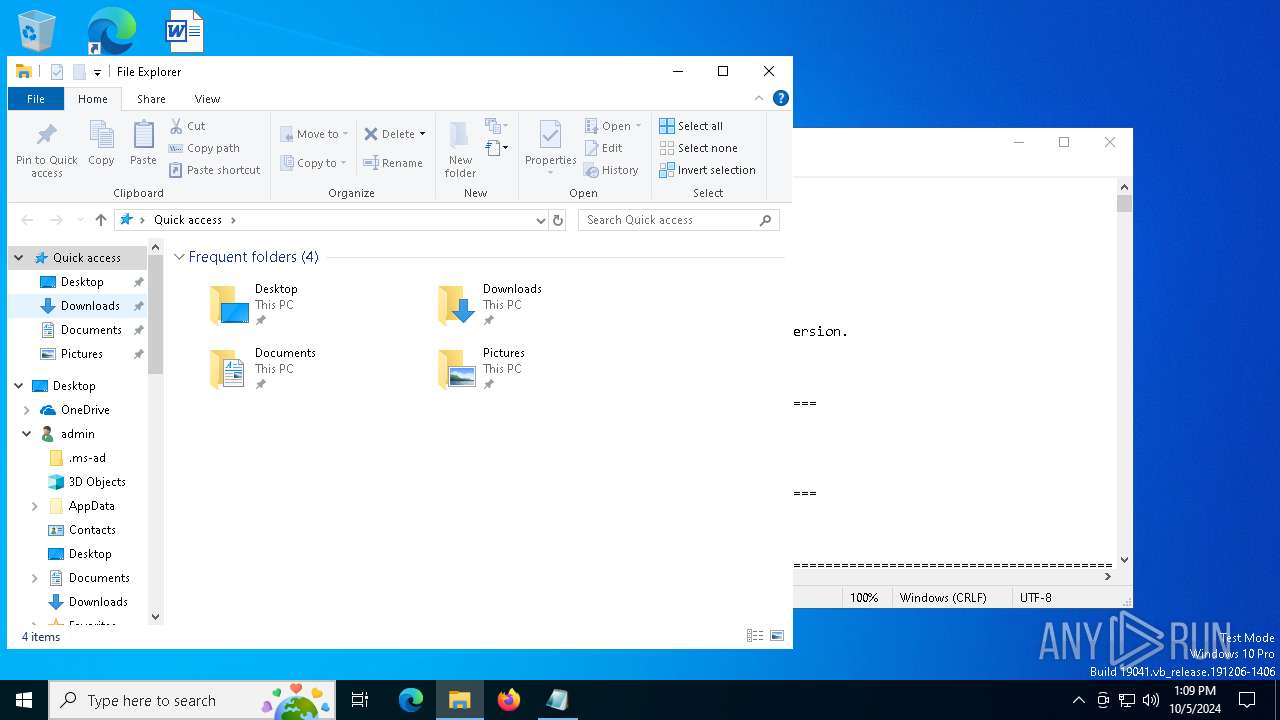Image resolution: width=1280 pixels, height=720 pixels.
Task: Switch to the Share ribbon tab
Action: point(151,99)
